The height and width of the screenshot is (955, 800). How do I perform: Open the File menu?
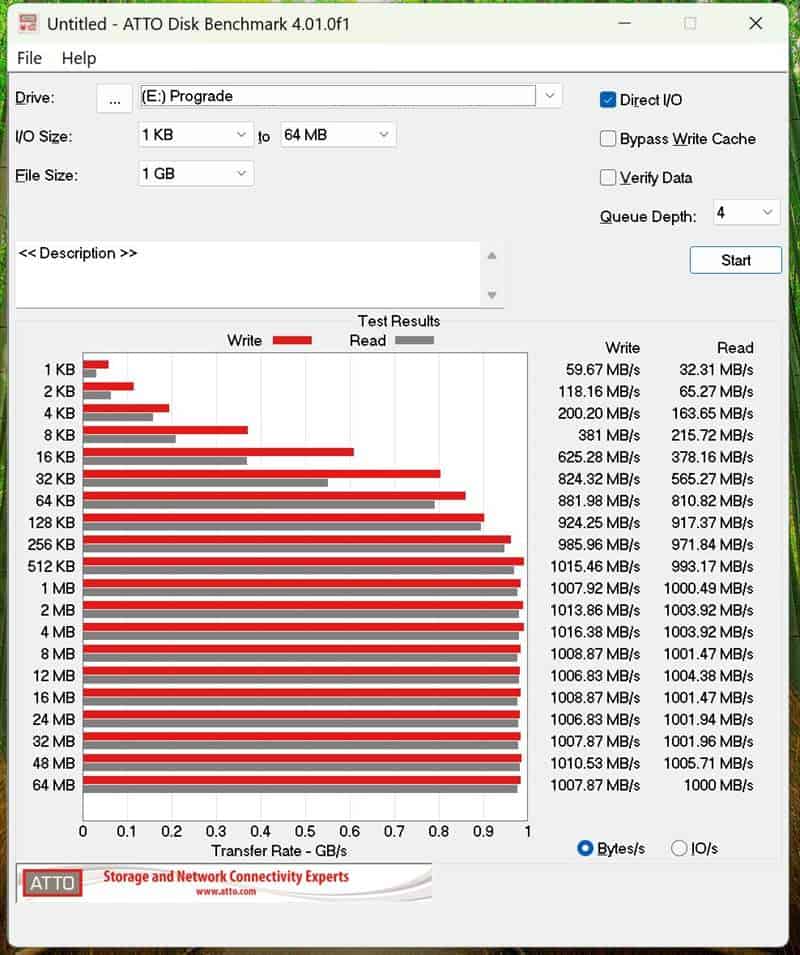click(x=29, y=58)
